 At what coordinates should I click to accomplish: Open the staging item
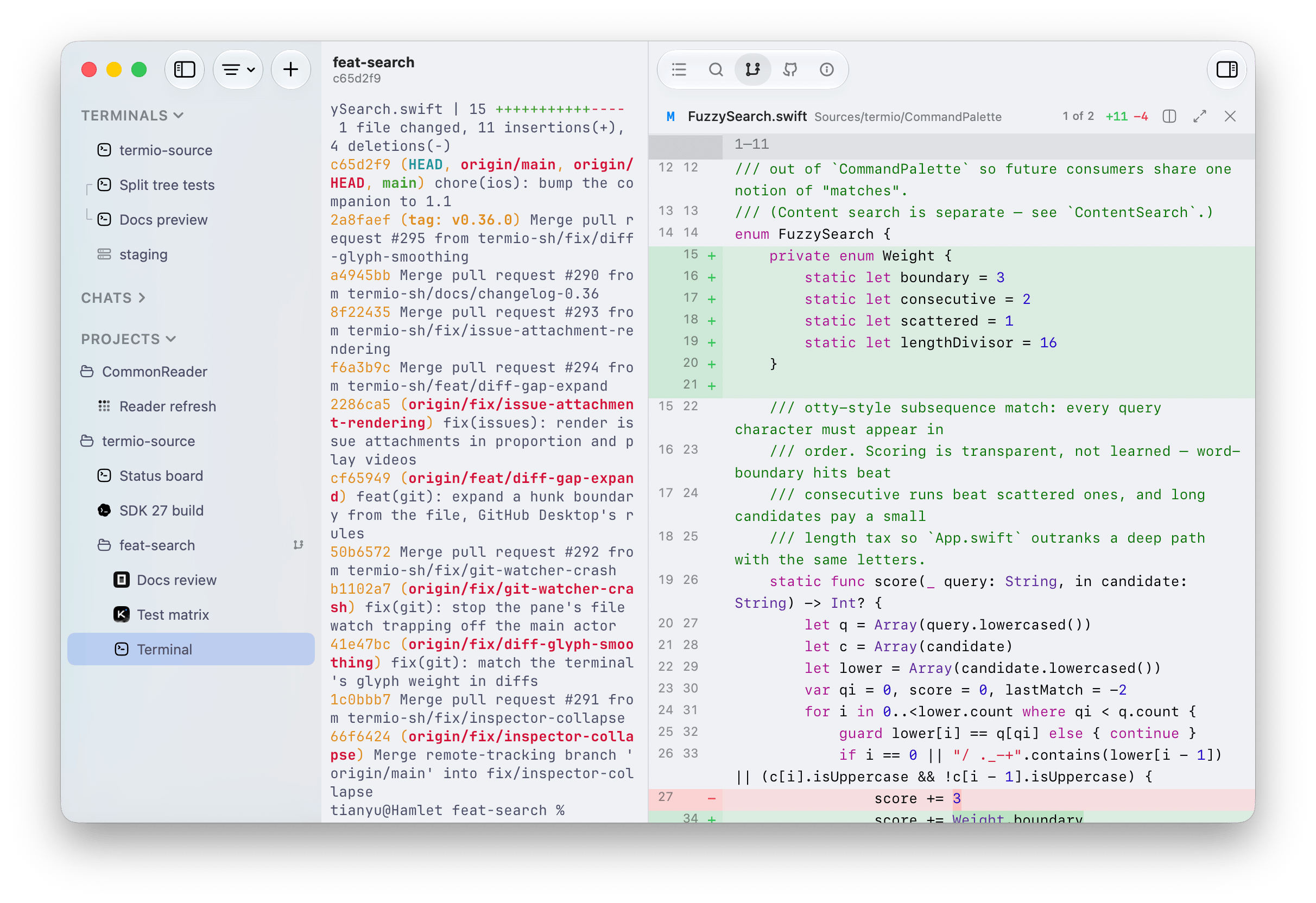point(191,254)
